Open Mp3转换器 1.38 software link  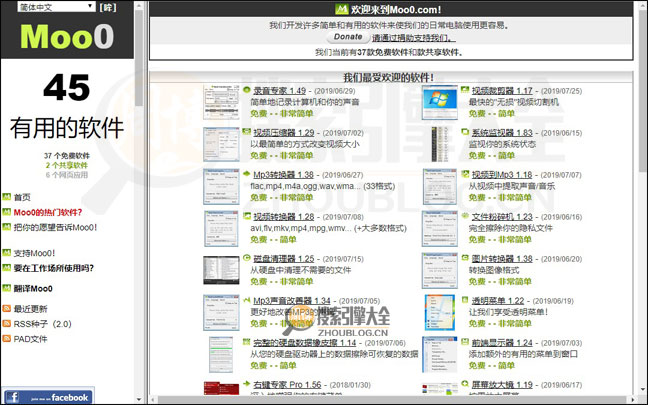(x=284, y=175)
